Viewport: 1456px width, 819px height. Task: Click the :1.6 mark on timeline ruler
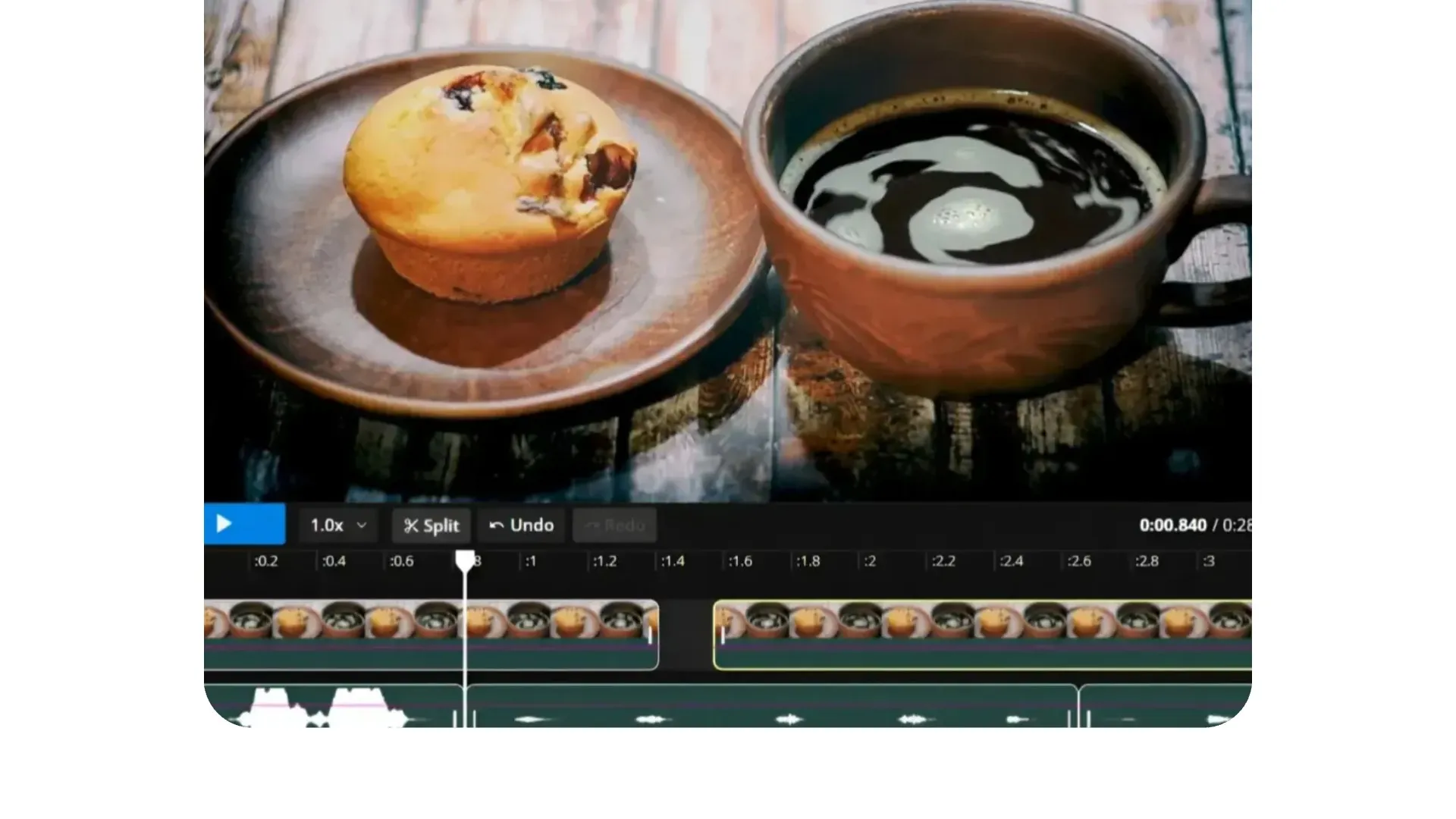pos(739,561)
